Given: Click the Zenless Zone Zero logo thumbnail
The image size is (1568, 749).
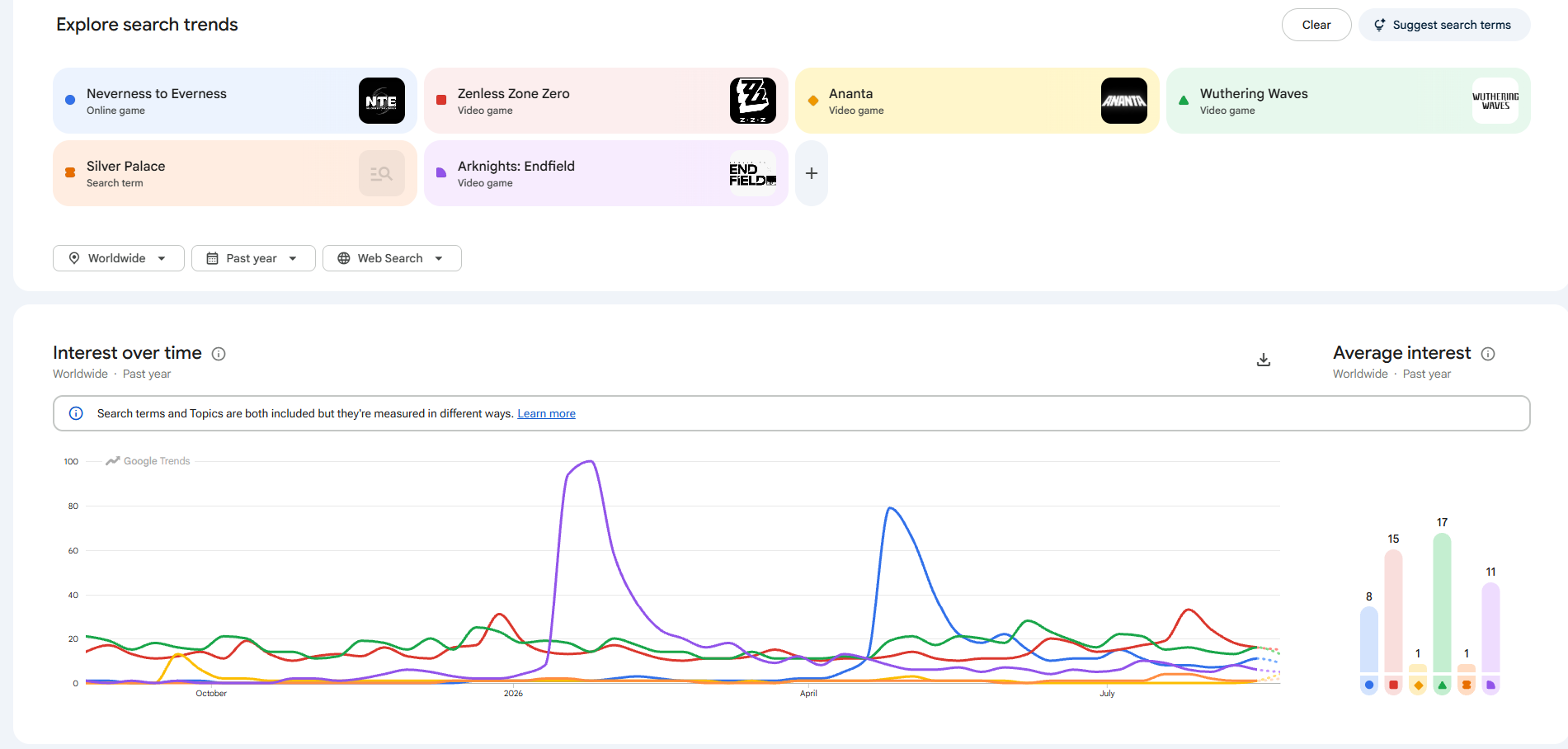Looking at the screenshot, I should [753, 101].
